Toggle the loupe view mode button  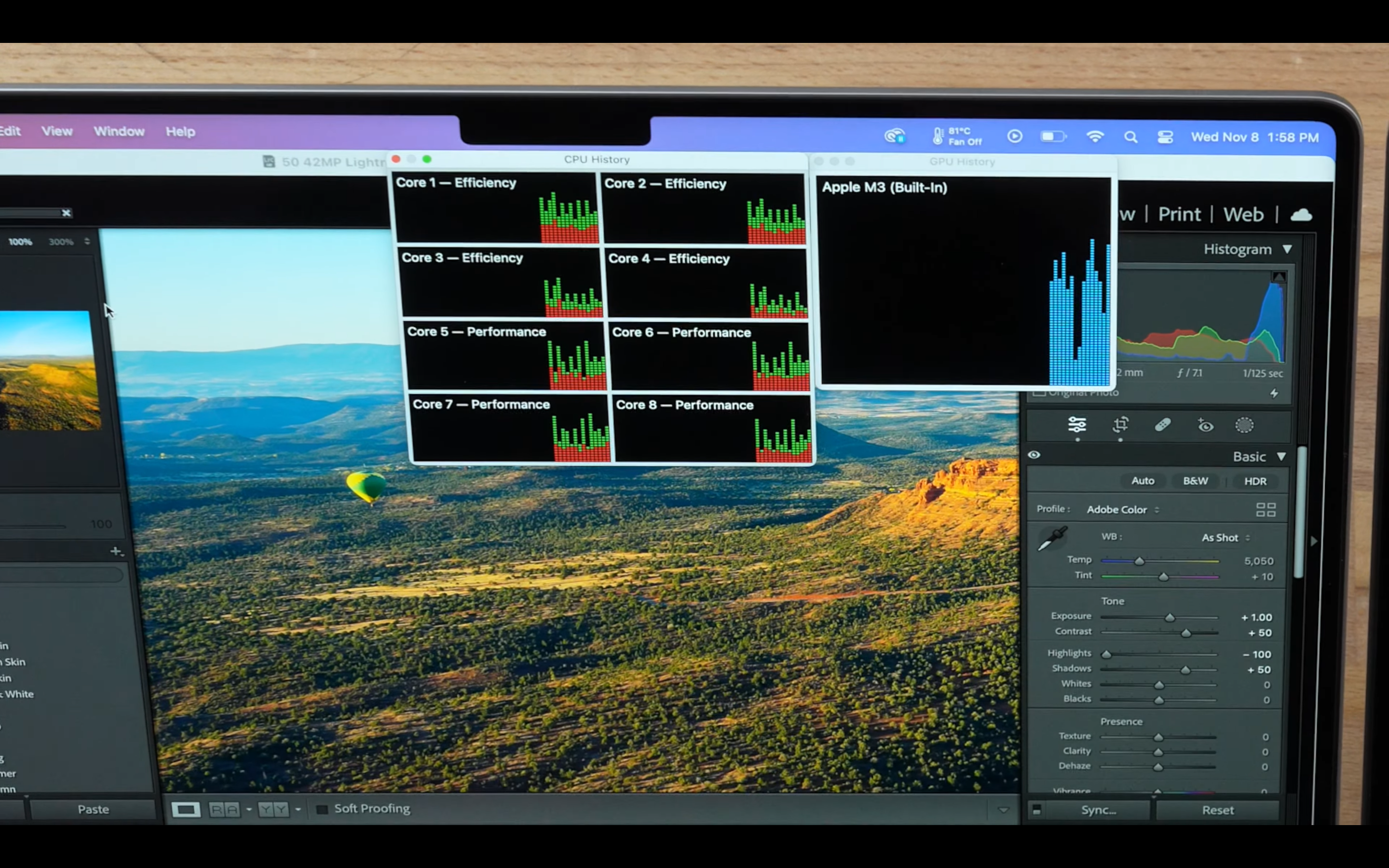[186, 810]
